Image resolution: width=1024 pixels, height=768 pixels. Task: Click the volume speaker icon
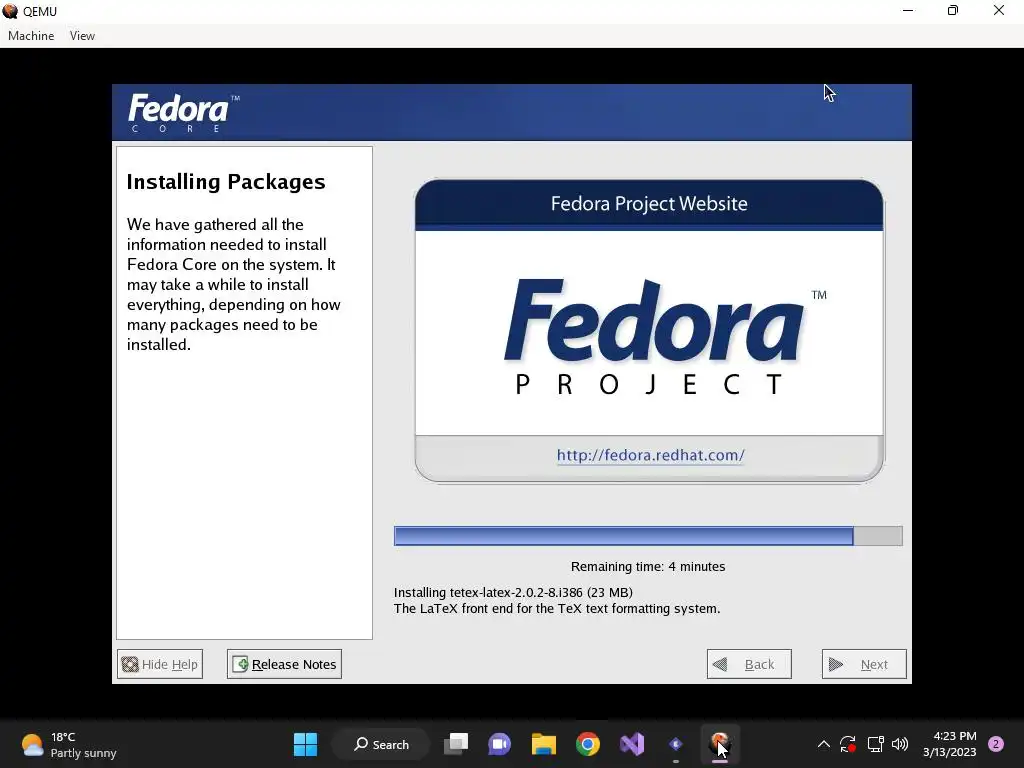tap(900, 744)
